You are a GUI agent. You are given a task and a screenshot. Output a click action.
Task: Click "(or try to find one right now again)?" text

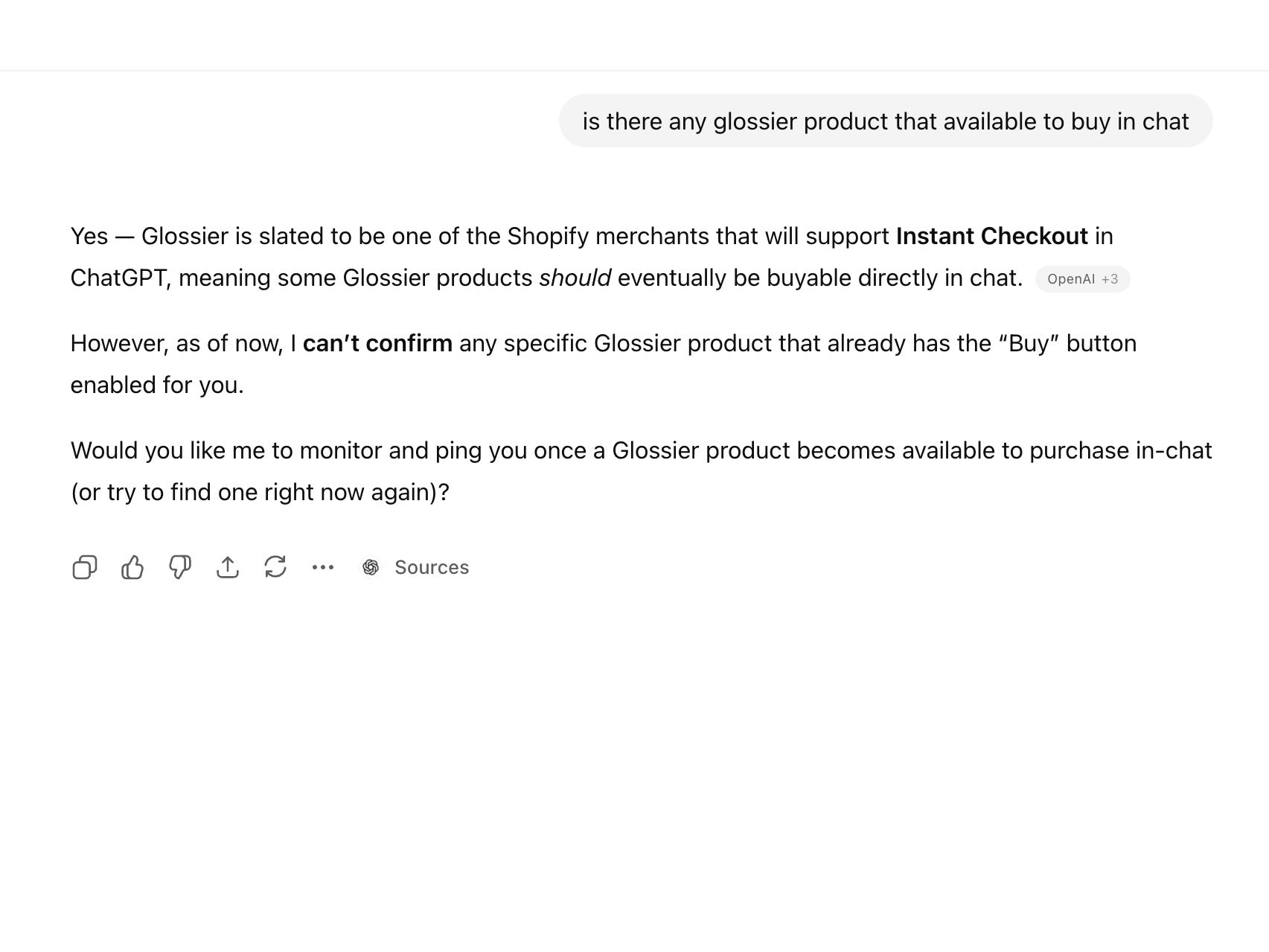coord(260,492)
